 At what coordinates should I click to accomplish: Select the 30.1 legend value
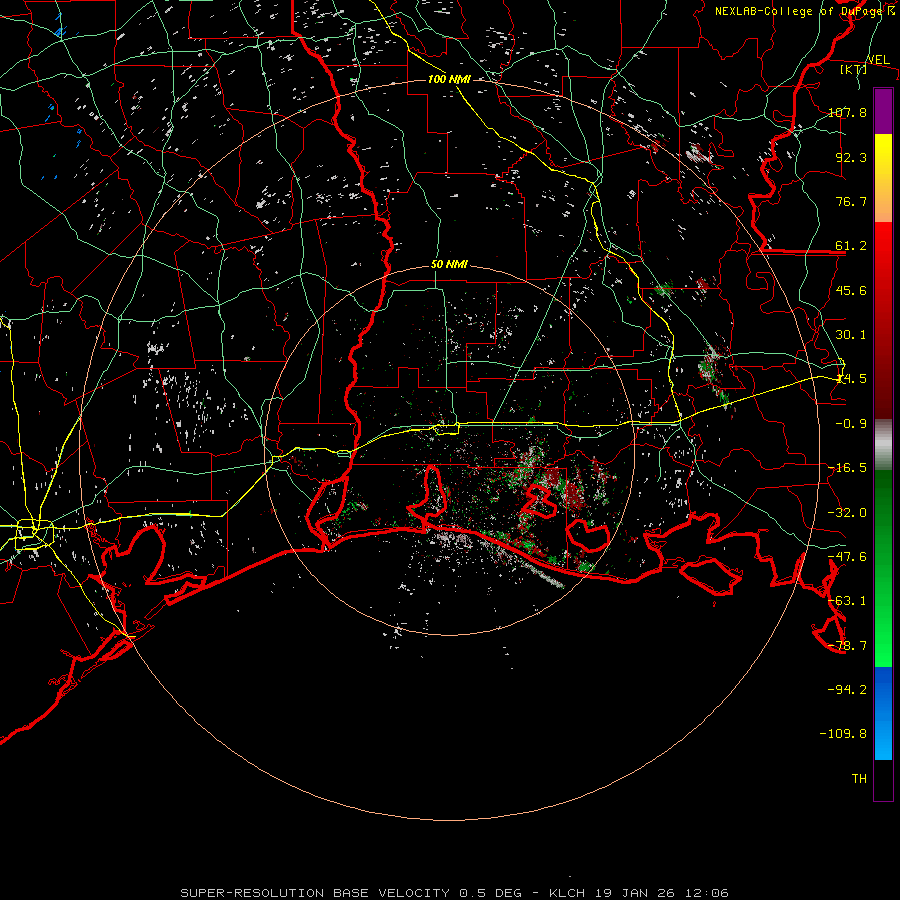tap(851, 335)
